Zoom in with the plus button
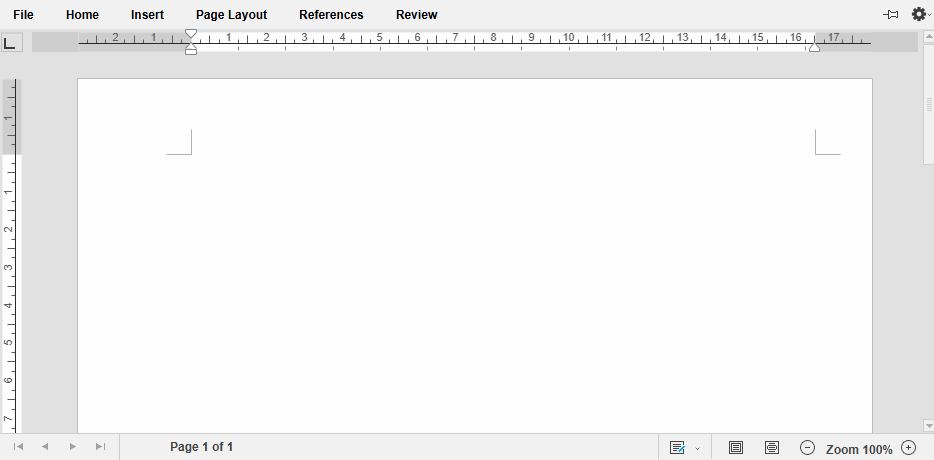 tap(908, 447)
